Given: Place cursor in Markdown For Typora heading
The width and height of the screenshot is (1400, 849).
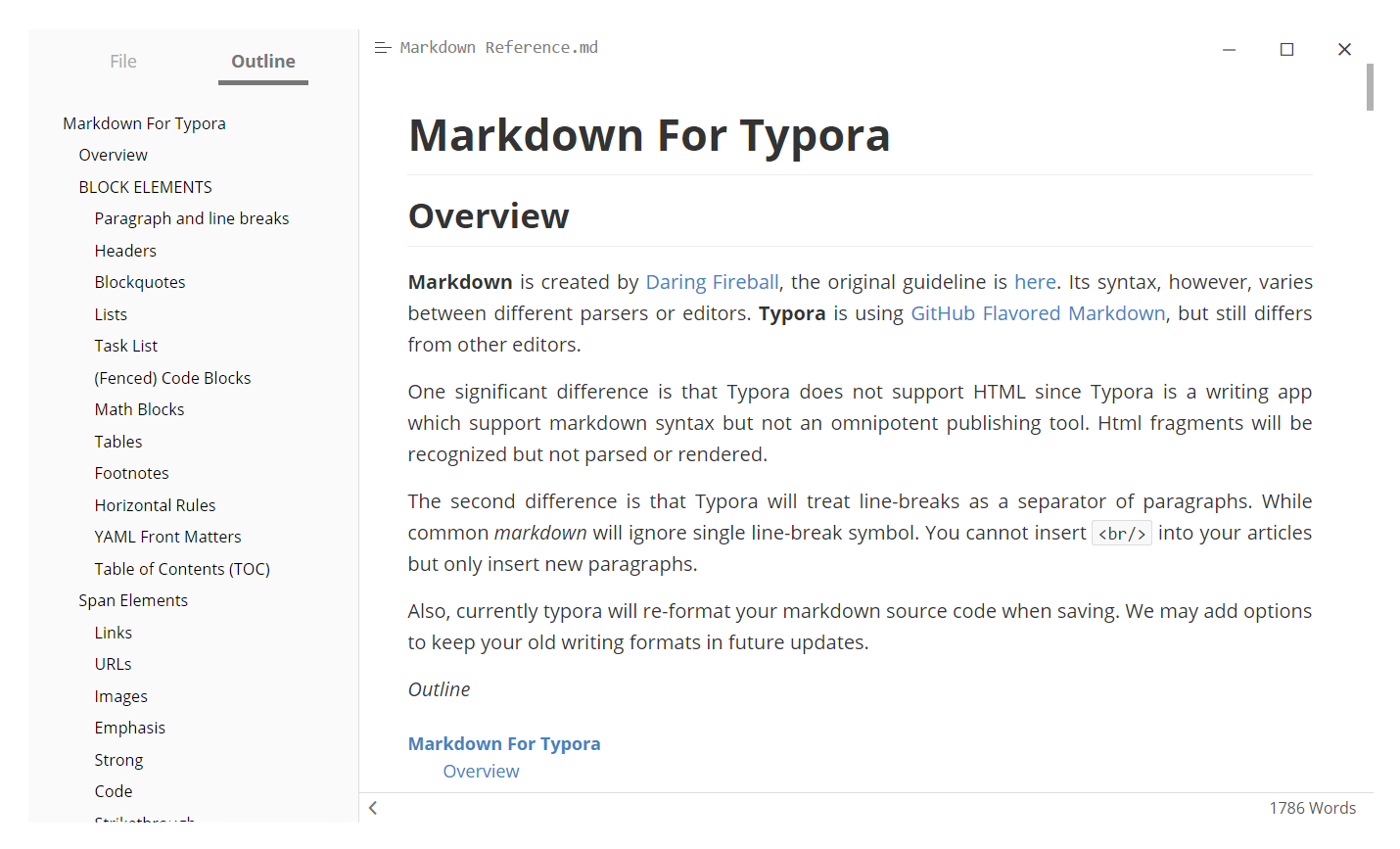Looking at the screenshot, I should (649, 135).
